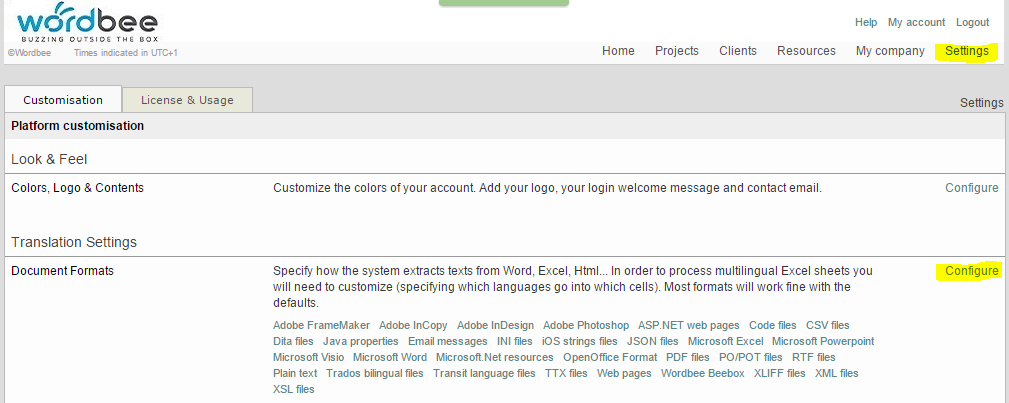Image resolution: width=1009 pixels, height=403 pixels.
Task: Open the Help link
Action: [866, 22]
